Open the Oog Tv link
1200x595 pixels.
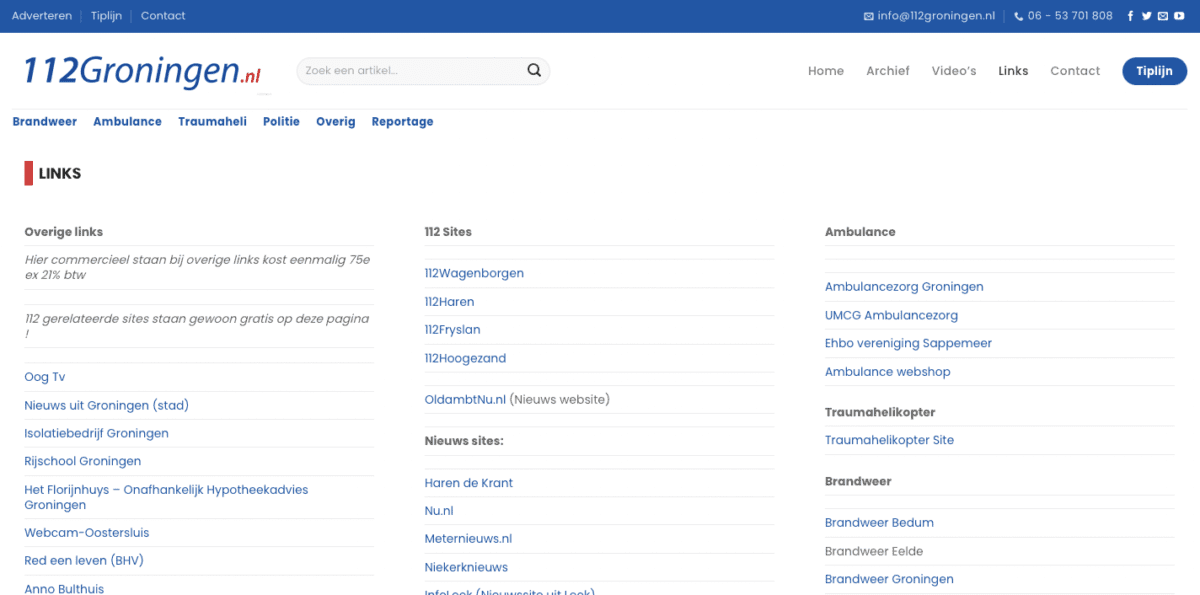point(45,377)
